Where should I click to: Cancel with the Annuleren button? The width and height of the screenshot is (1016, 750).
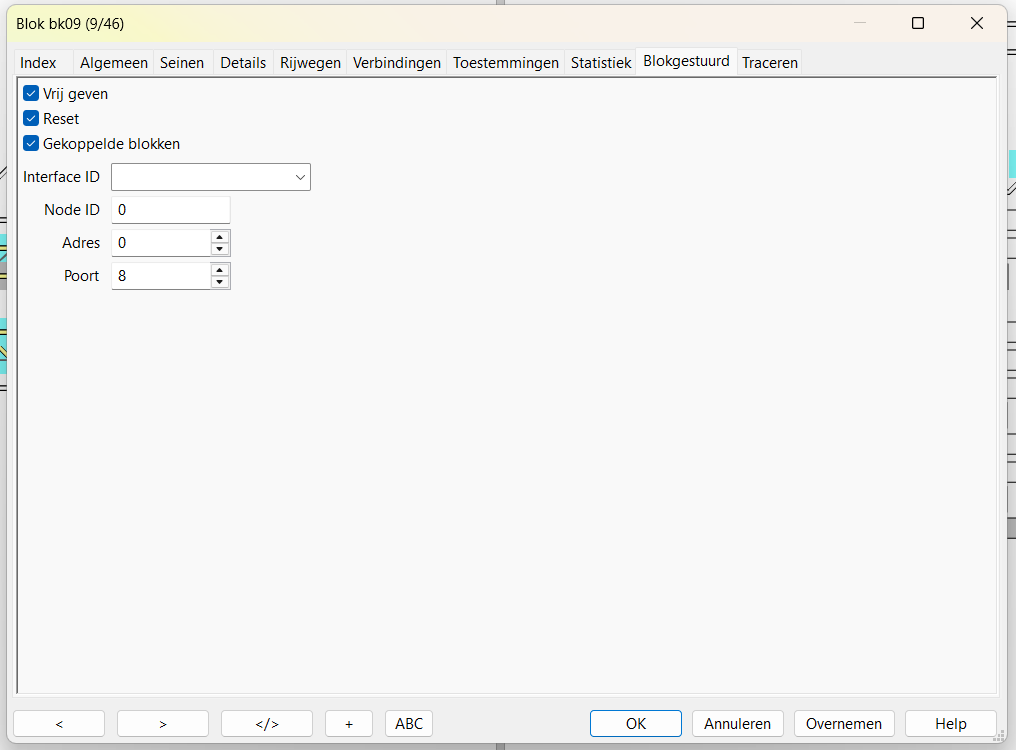pyautogui.click(x=737, y=724)
